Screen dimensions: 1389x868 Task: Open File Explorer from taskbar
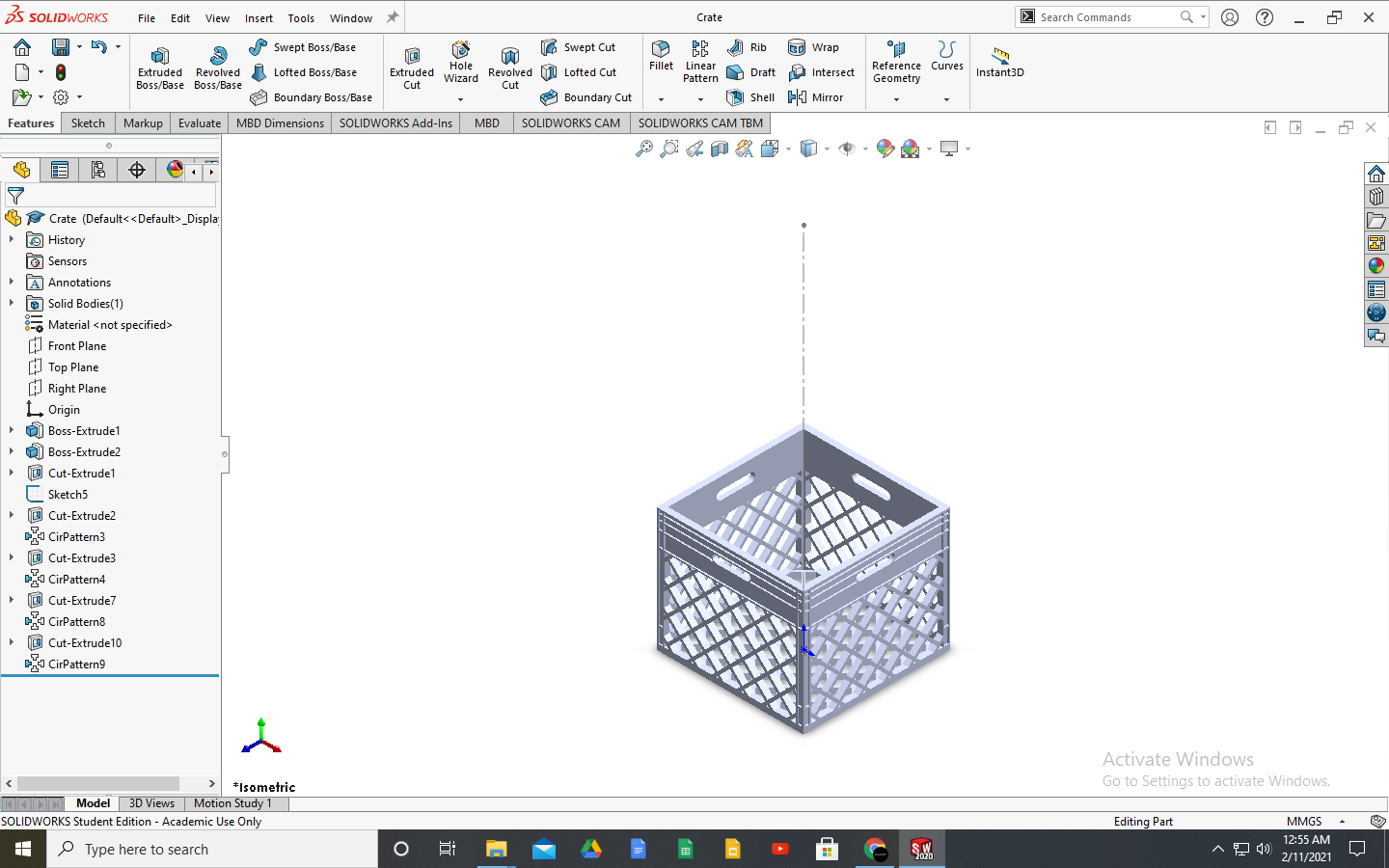coord(497,849)
